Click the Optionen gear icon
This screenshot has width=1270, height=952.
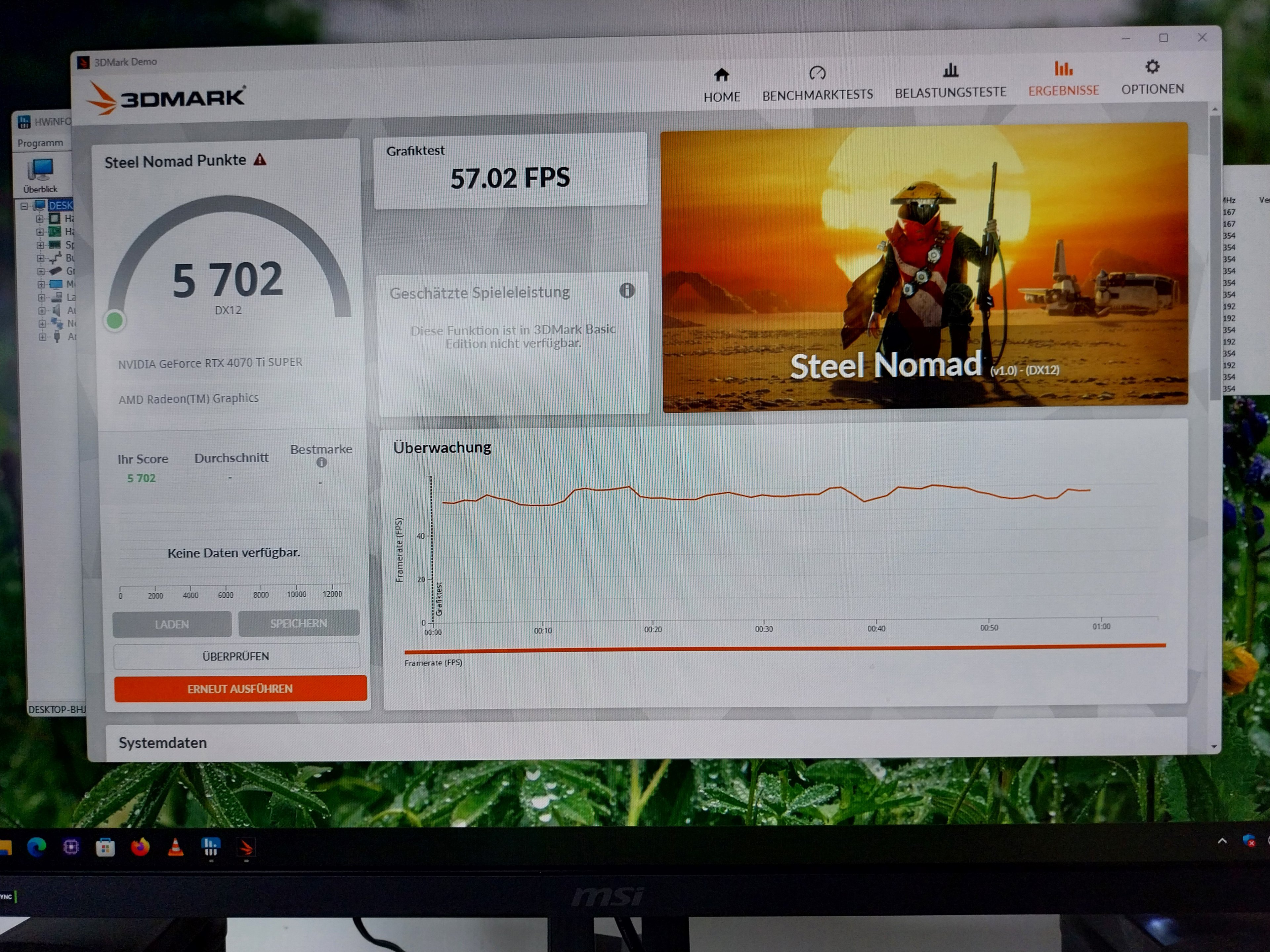click(1152, 67)
